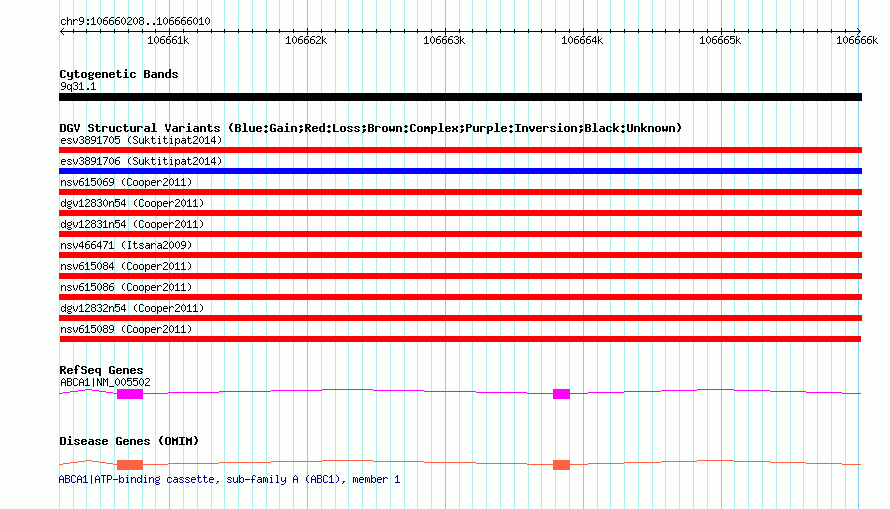Click the blue gain bar for esv3891706
The height and width of the screenshot is (509, 890).
coord(460,171)
